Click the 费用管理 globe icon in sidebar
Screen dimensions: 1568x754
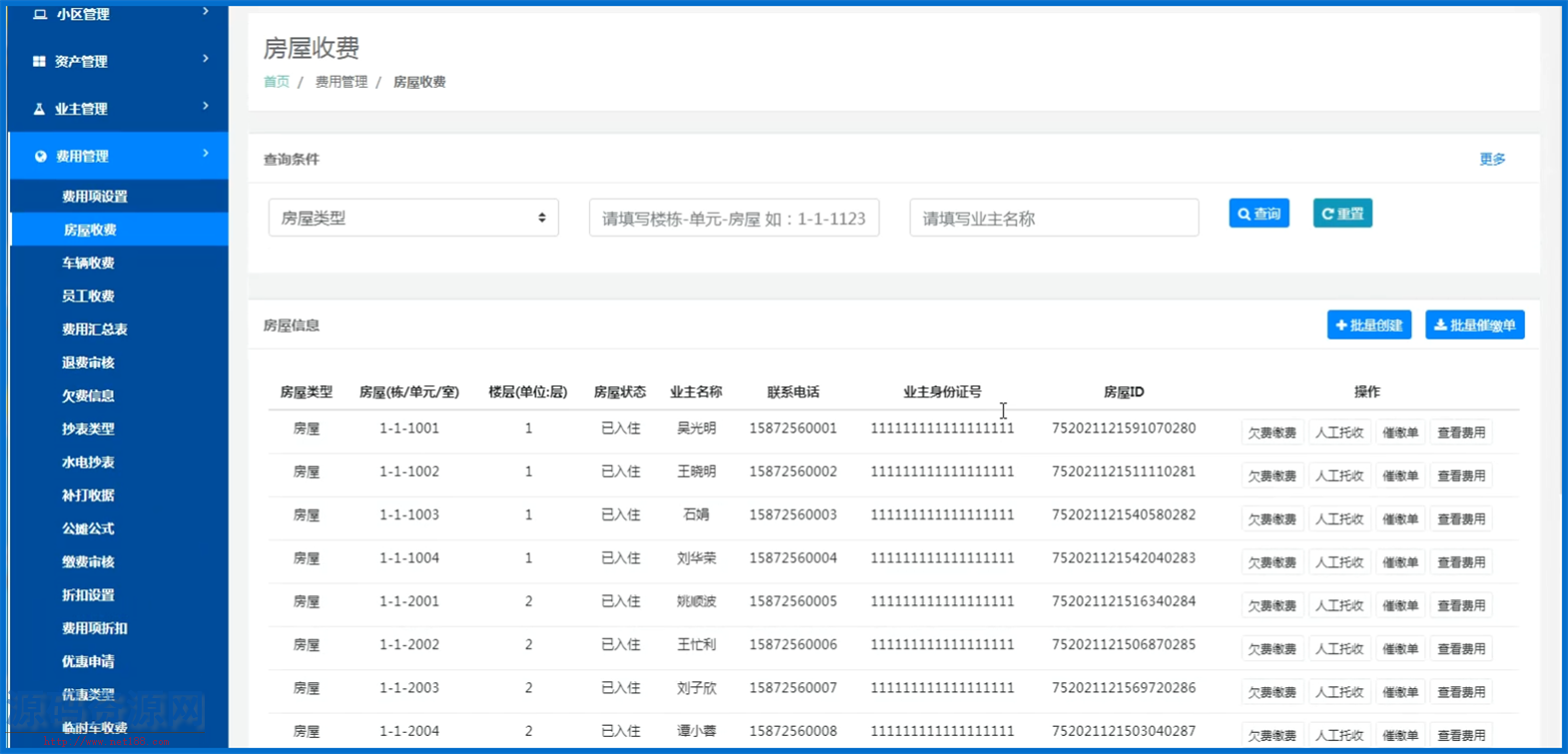coord(40,156)
